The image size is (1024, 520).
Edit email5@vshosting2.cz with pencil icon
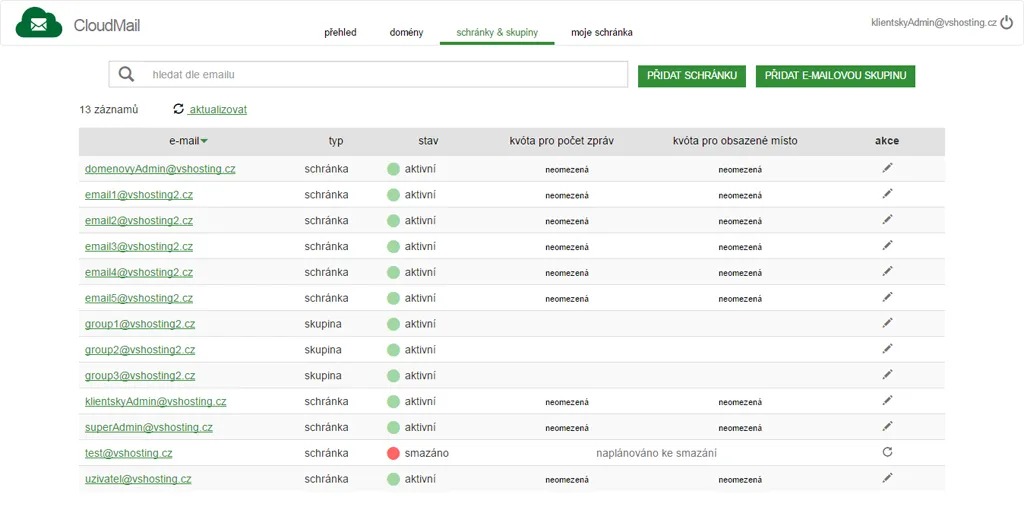point(887,297)
